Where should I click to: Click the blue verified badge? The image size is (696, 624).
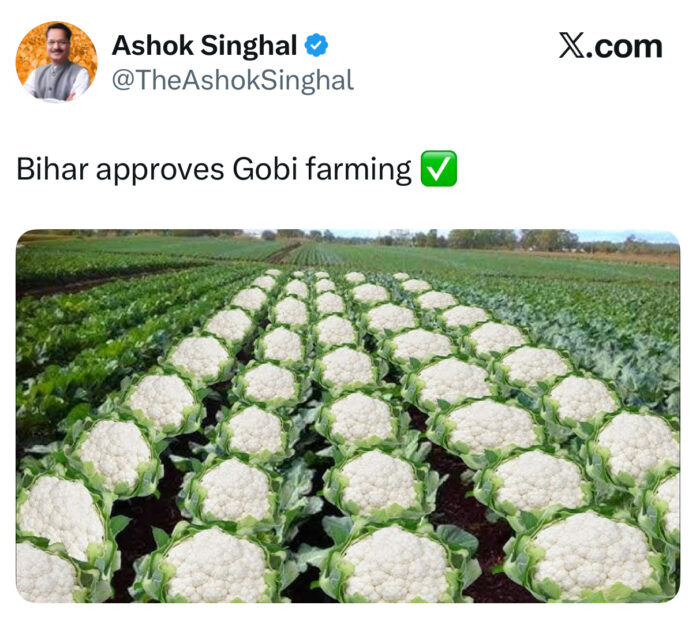tap(316, 45)
